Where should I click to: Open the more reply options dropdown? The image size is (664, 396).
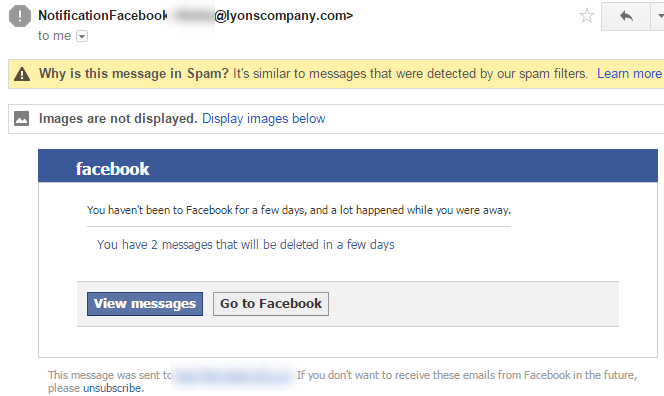[658, 16]
